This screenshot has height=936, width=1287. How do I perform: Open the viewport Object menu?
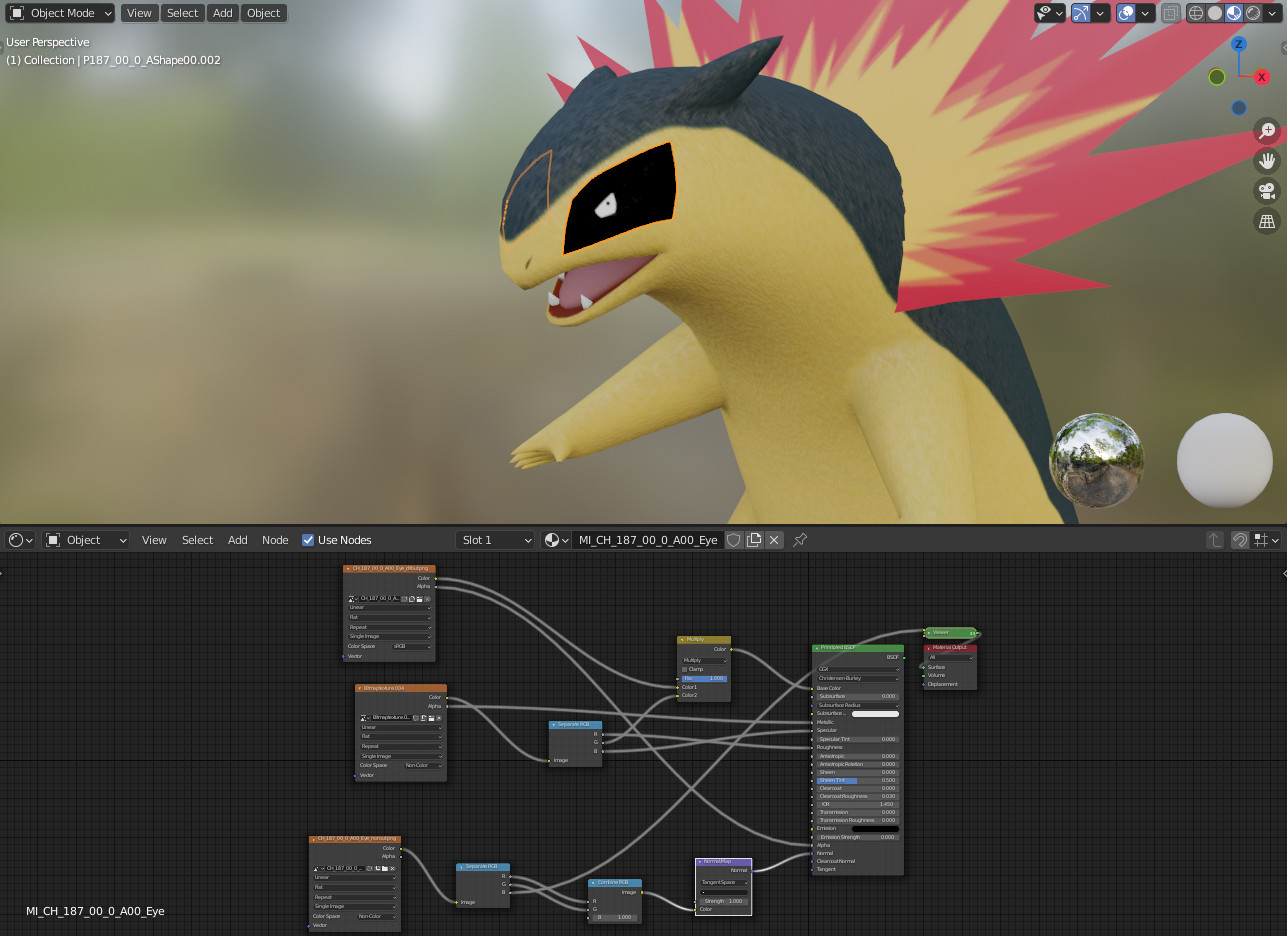coord(264,13)
